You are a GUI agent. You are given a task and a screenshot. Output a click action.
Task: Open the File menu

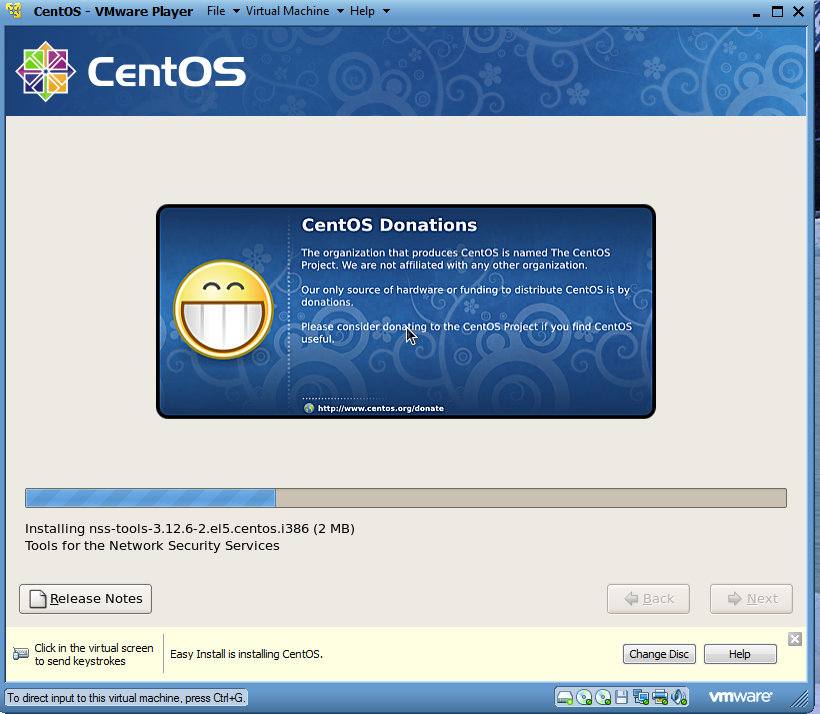[x=216, y=11]
